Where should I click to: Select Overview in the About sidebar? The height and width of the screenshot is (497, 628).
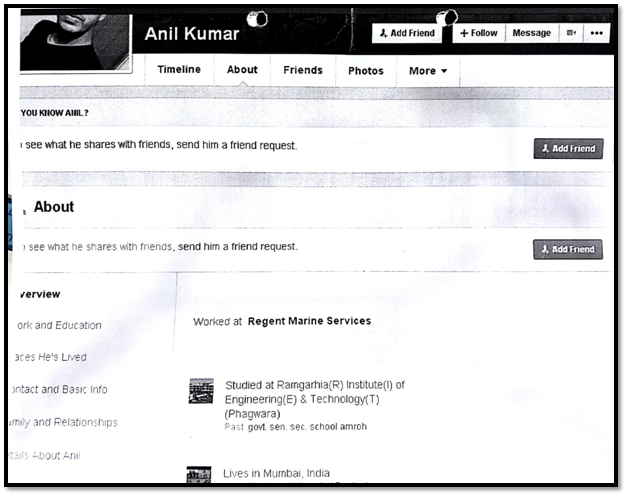coord(40,294)
